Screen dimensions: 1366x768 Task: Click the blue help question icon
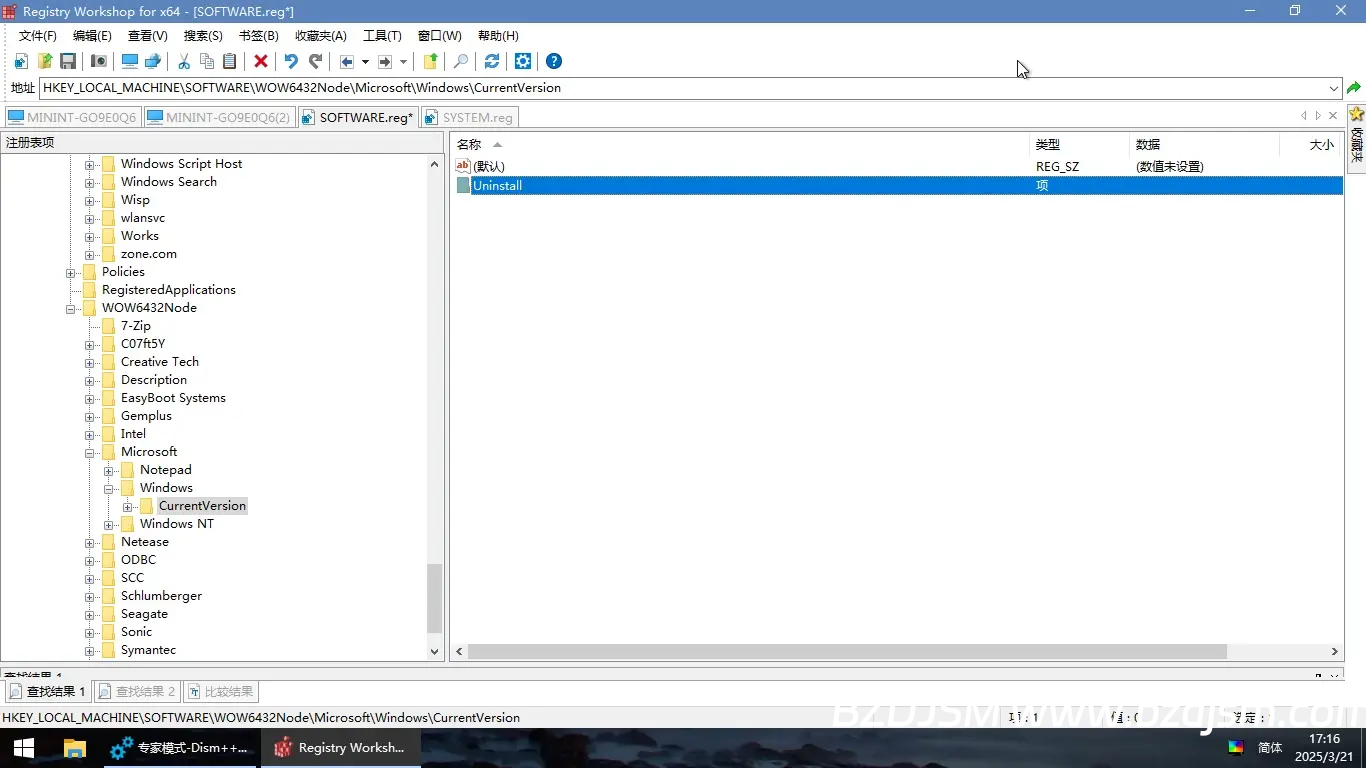(554, 62)
